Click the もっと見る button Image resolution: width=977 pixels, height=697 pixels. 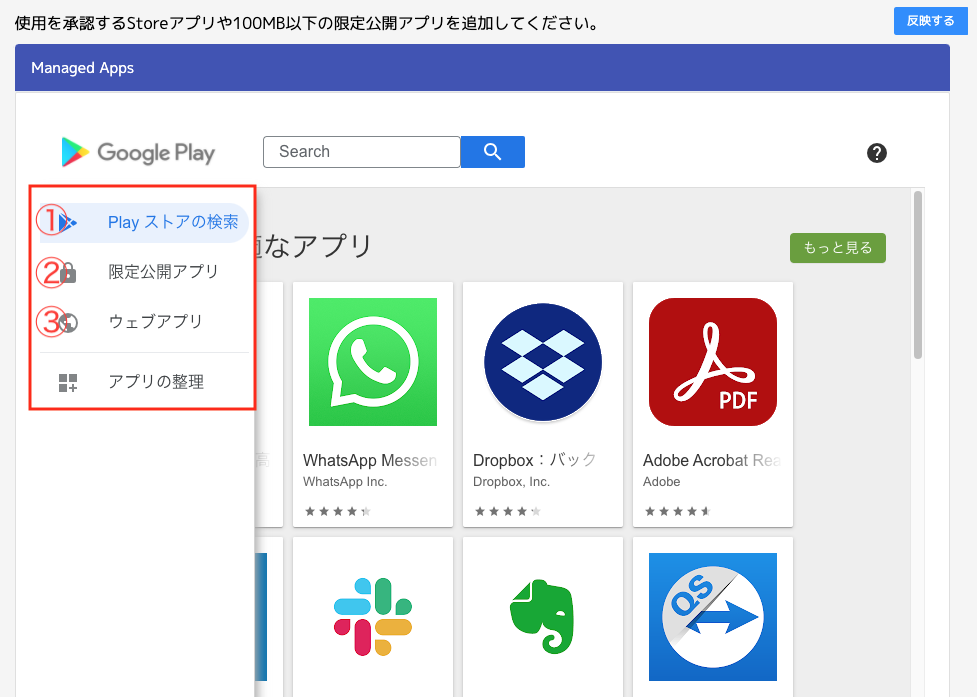[x=837, y=248]
